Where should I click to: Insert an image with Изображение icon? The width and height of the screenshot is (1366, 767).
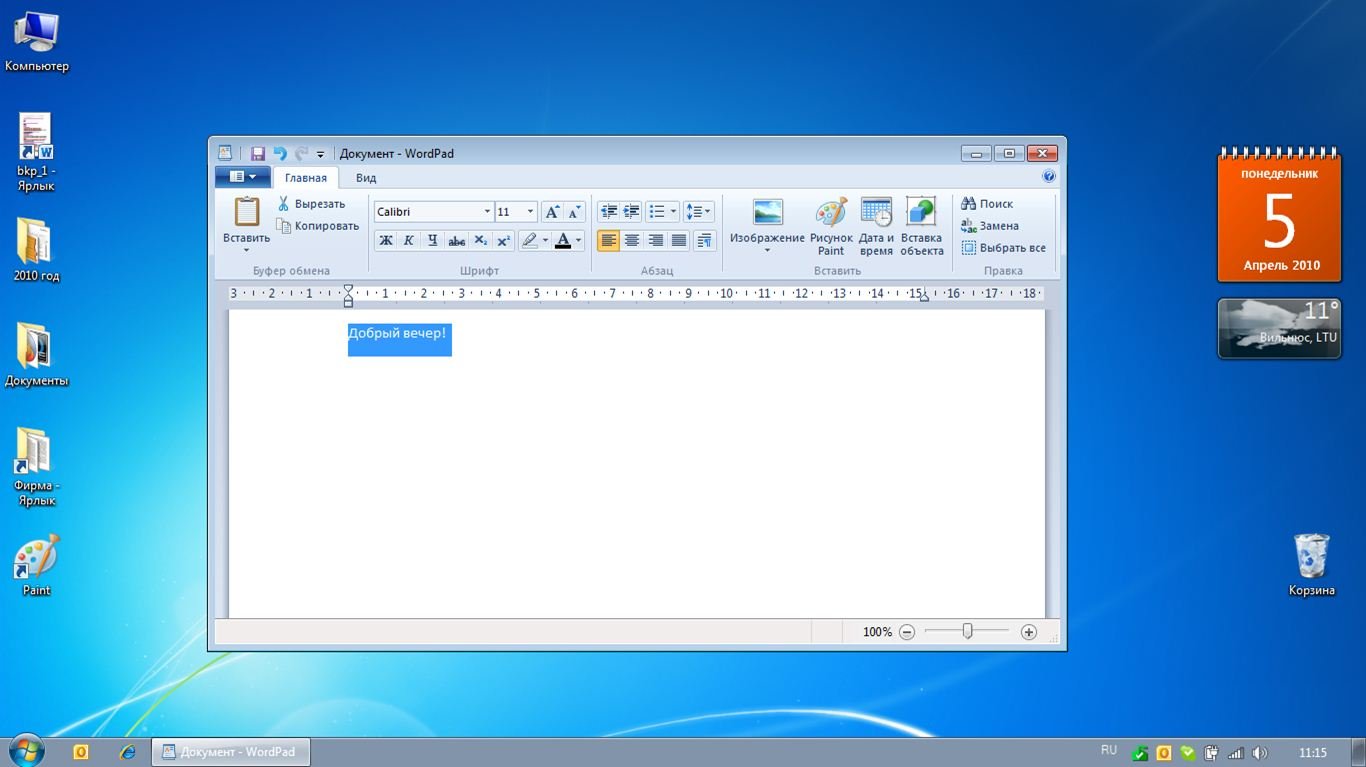coord(767,213)
